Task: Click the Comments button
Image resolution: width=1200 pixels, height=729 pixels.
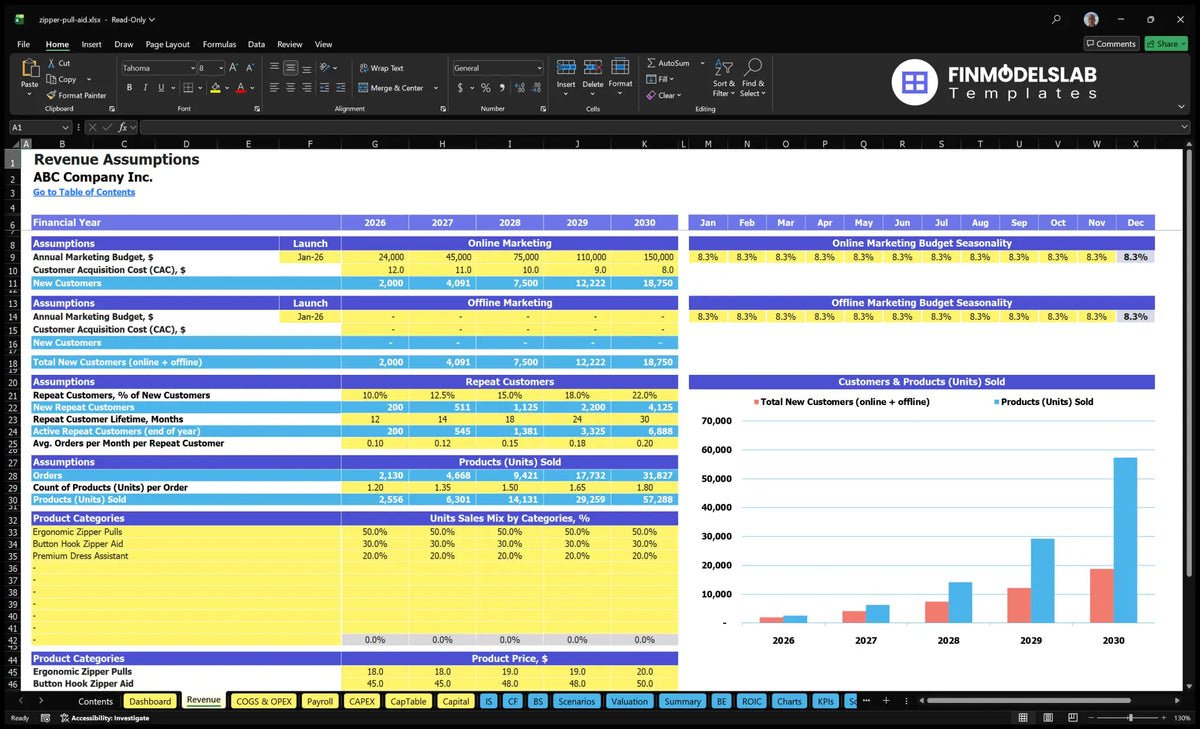Action: 1111,44
